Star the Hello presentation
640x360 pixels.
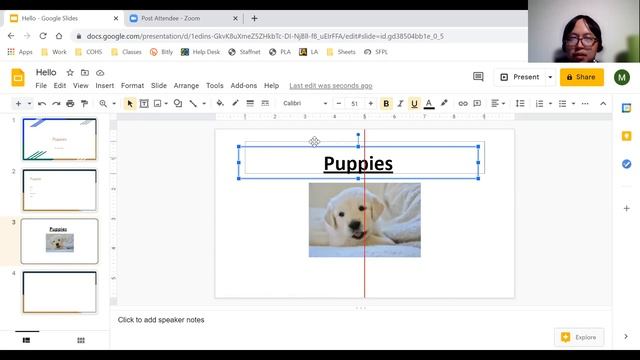[70, 73]
